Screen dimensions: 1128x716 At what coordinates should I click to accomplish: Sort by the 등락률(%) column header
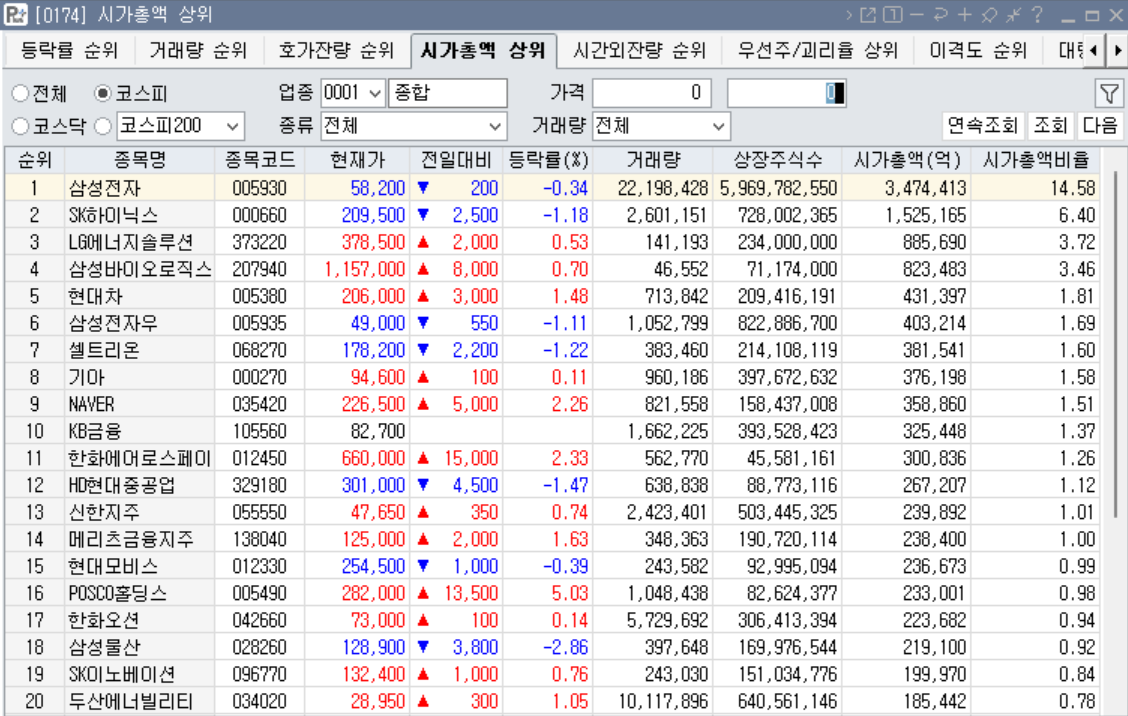coord(547,160)
